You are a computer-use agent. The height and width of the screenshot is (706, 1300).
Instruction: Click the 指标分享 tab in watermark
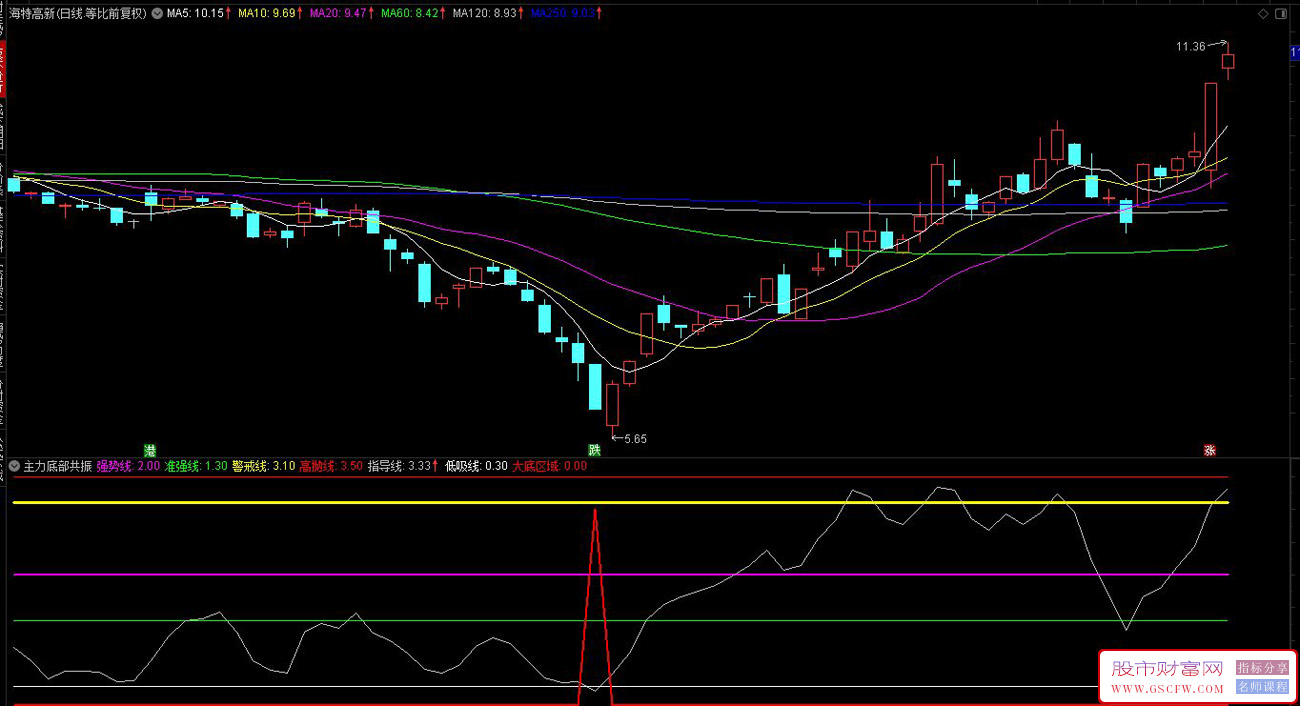click(1262, 668)
